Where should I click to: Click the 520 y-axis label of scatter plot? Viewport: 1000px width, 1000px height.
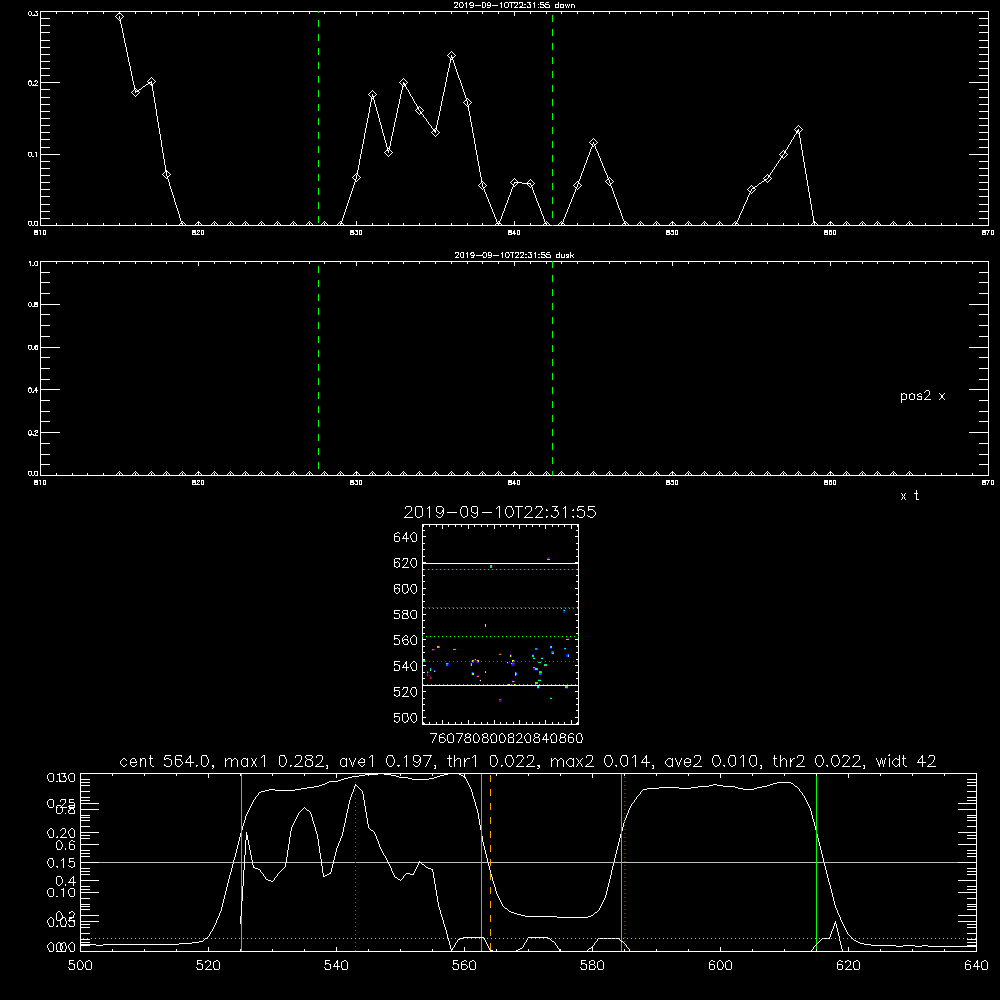(406, 692)
